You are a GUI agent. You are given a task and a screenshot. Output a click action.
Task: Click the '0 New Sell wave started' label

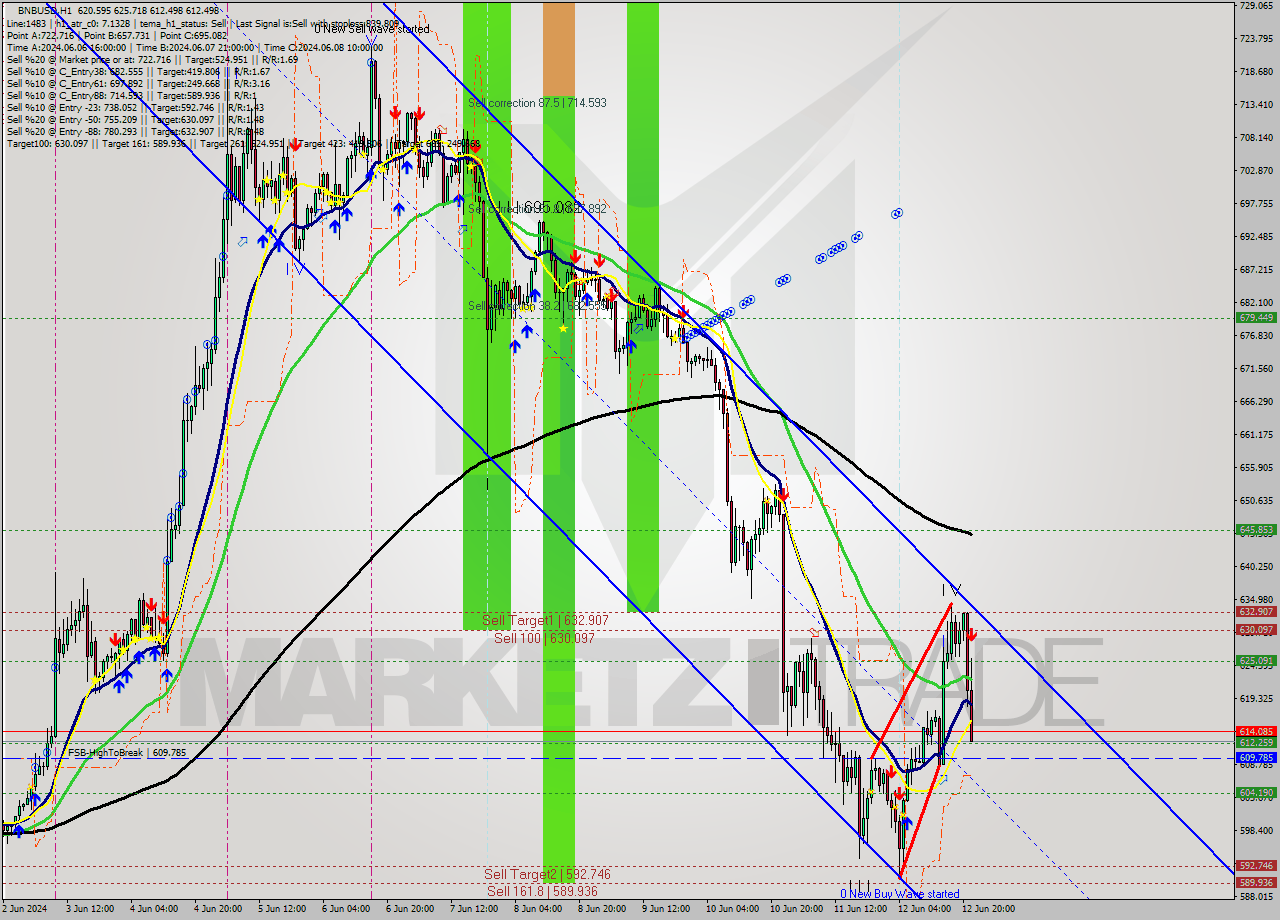tap(371, 29)
